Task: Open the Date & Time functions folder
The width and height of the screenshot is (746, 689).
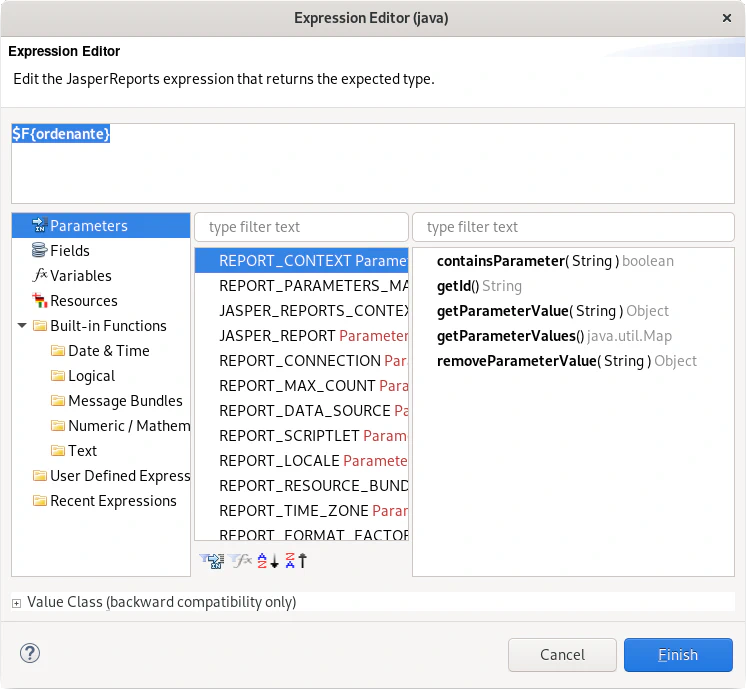Action: [x=108, y=351]
